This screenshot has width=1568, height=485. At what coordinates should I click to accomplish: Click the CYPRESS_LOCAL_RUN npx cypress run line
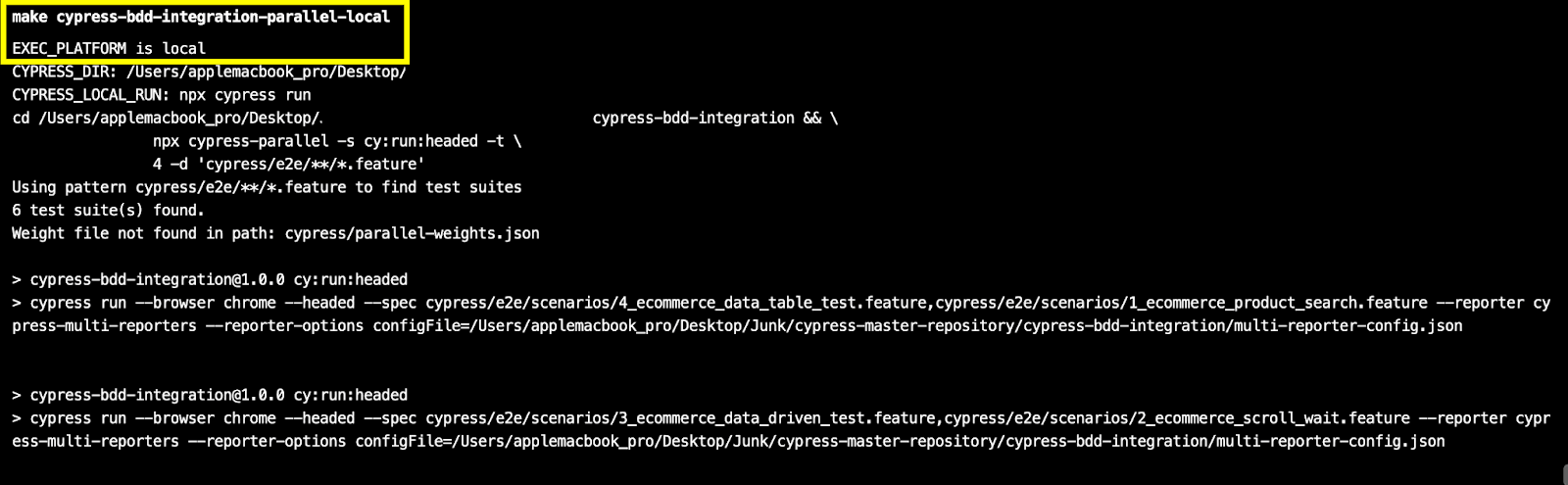point(162,95)
